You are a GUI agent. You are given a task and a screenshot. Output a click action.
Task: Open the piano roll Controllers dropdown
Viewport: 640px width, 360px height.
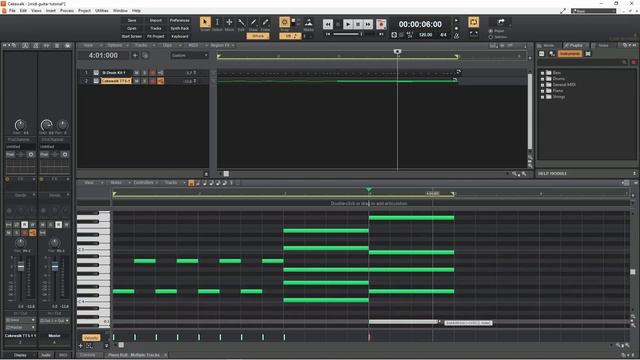click(146, 182)
